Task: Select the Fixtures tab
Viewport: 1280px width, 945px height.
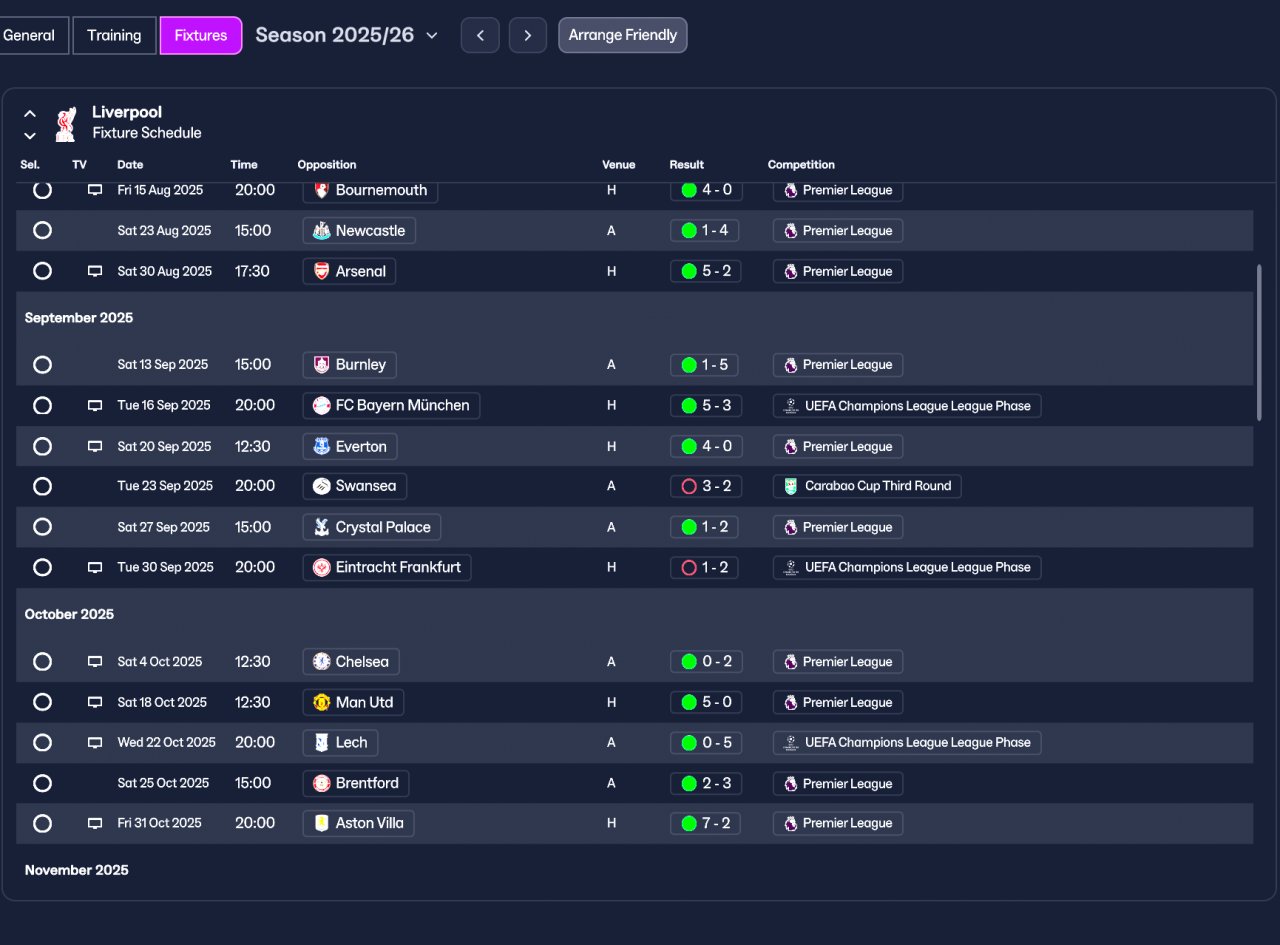Action: pyautogui.click(x=201, y=35)
